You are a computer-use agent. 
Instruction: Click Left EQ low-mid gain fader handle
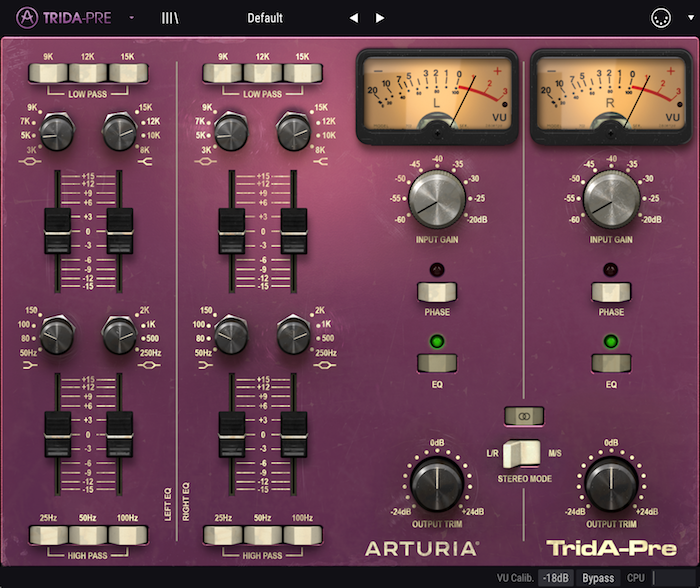[120, 434]
